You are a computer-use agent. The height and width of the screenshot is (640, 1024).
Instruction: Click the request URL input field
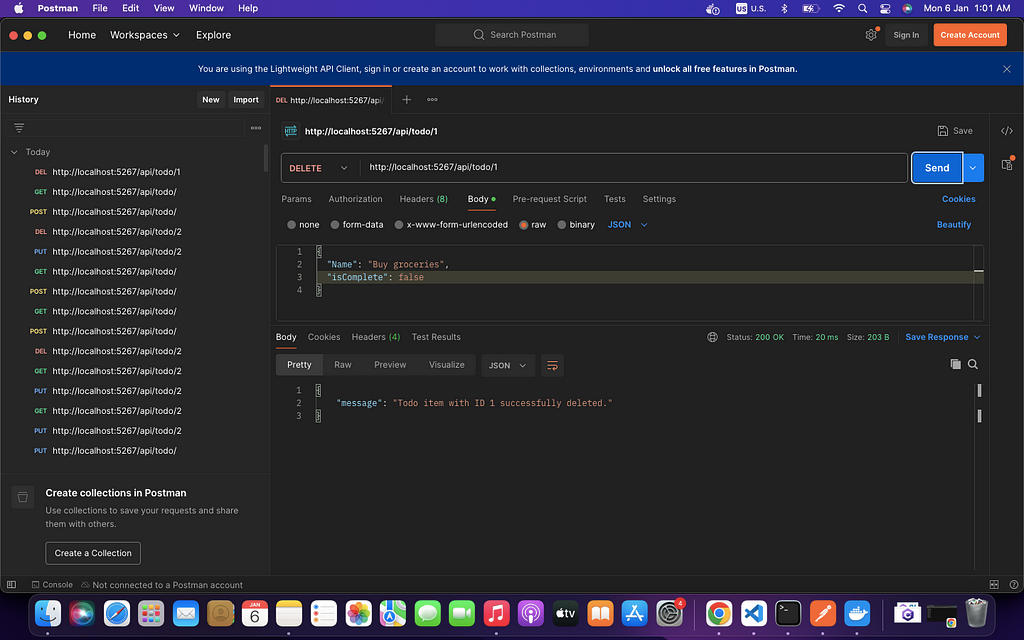[633, 168]
